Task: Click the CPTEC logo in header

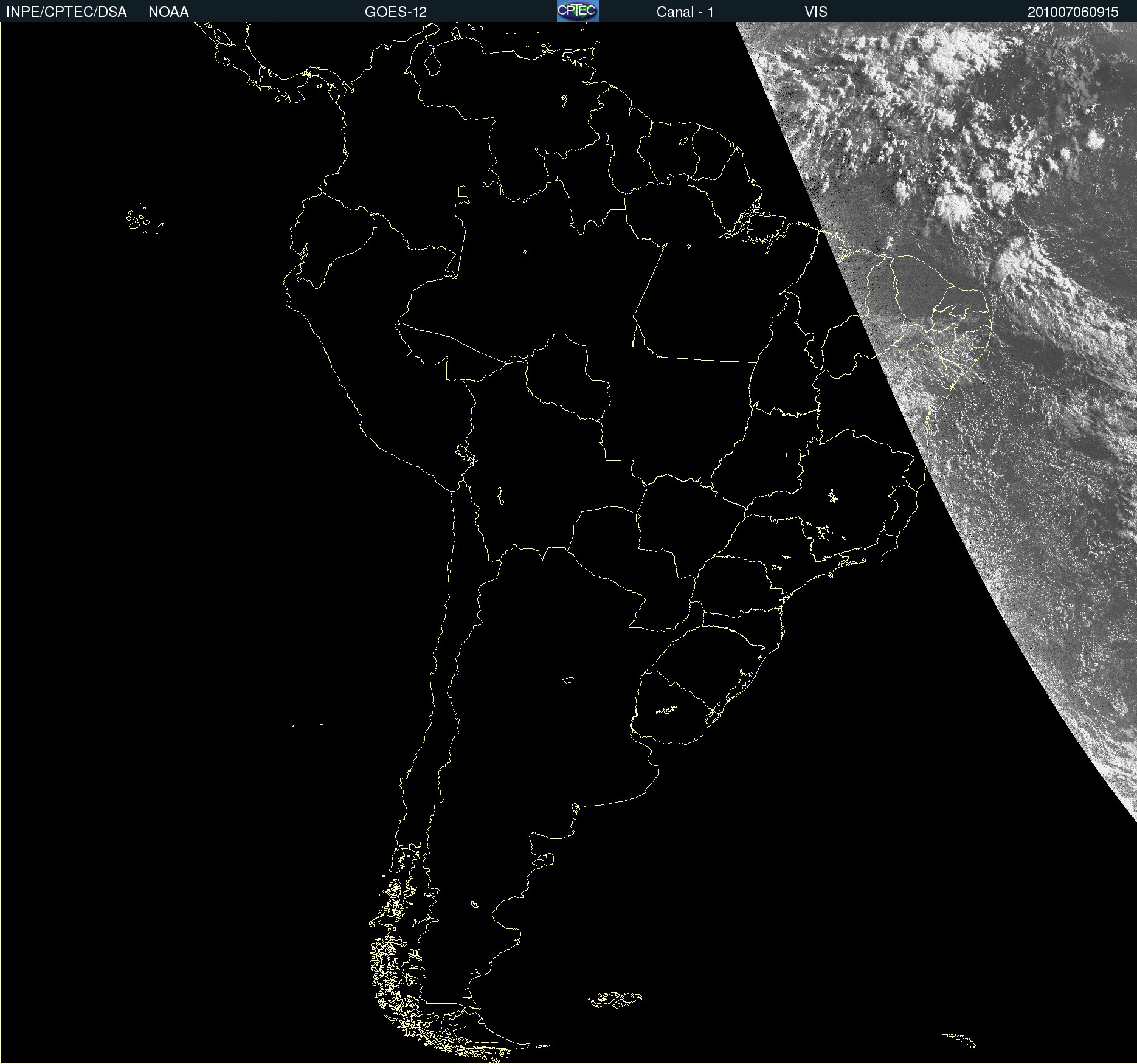Action: 578,11
